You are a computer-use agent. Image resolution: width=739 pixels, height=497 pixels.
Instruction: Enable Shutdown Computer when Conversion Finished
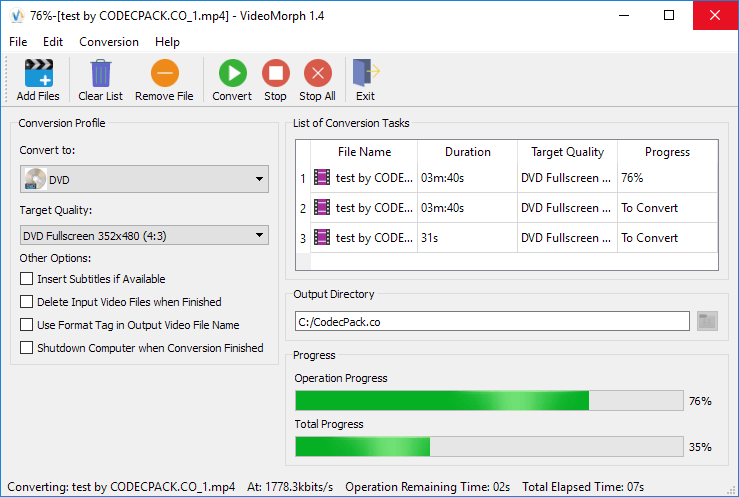(26, 348)
